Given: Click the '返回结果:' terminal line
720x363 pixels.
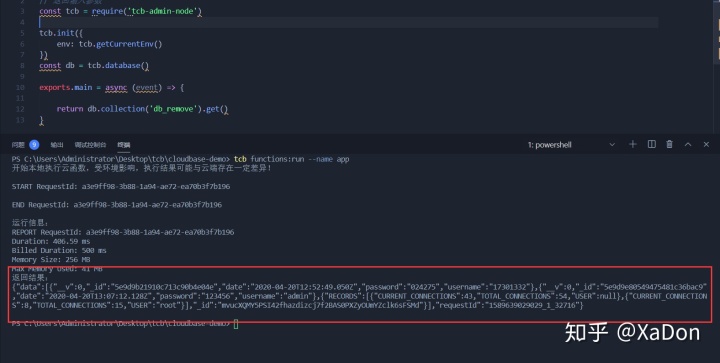Looking at the screenshot, I should (x=30, y=278).
